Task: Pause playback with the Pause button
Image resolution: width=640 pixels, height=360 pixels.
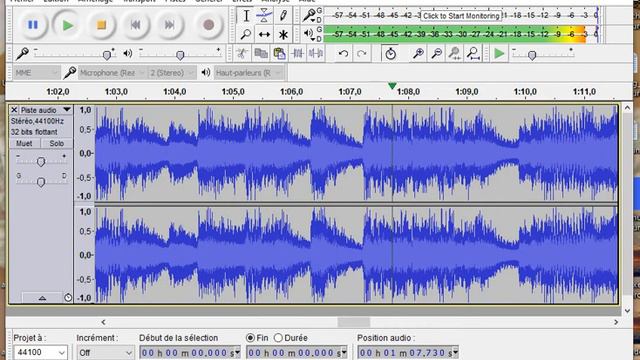Action: (33, 25)
